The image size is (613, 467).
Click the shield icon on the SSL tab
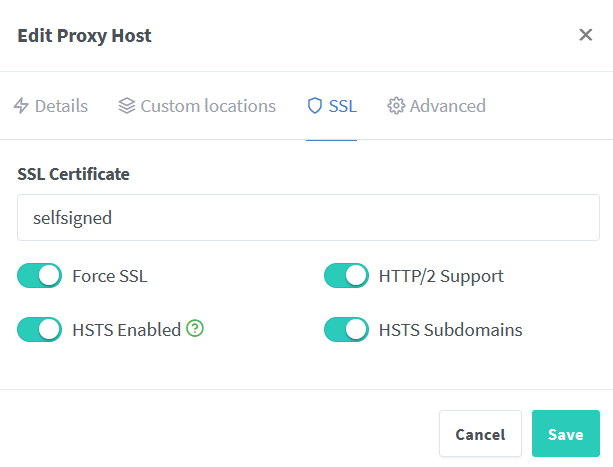[x=315, y=106]
